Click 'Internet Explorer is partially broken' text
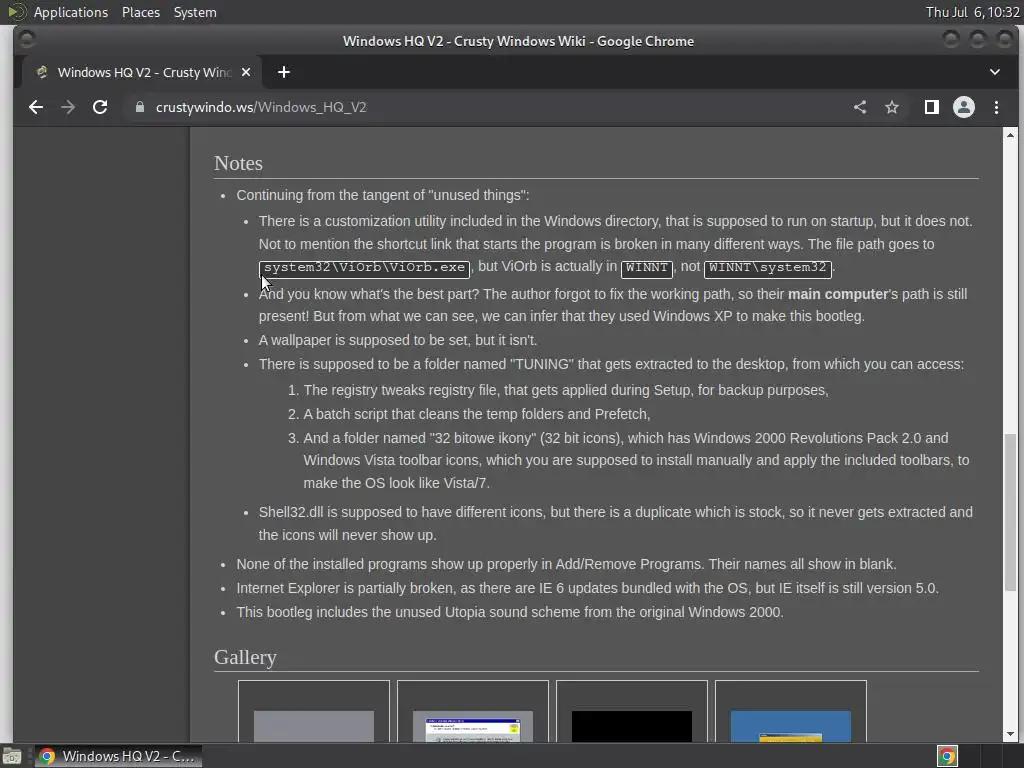 click(x=587, y=588)
